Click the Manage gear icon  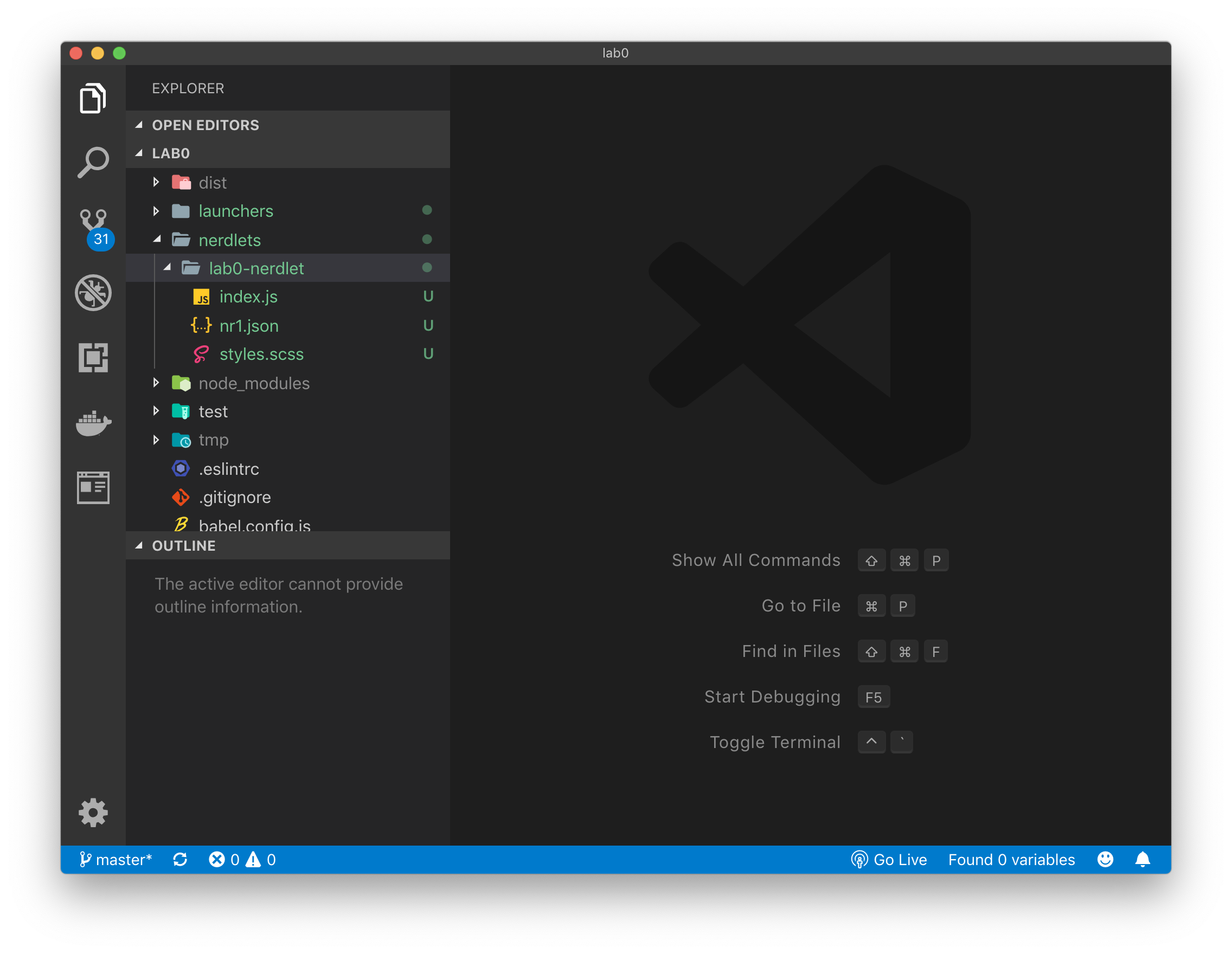(93, 813)
